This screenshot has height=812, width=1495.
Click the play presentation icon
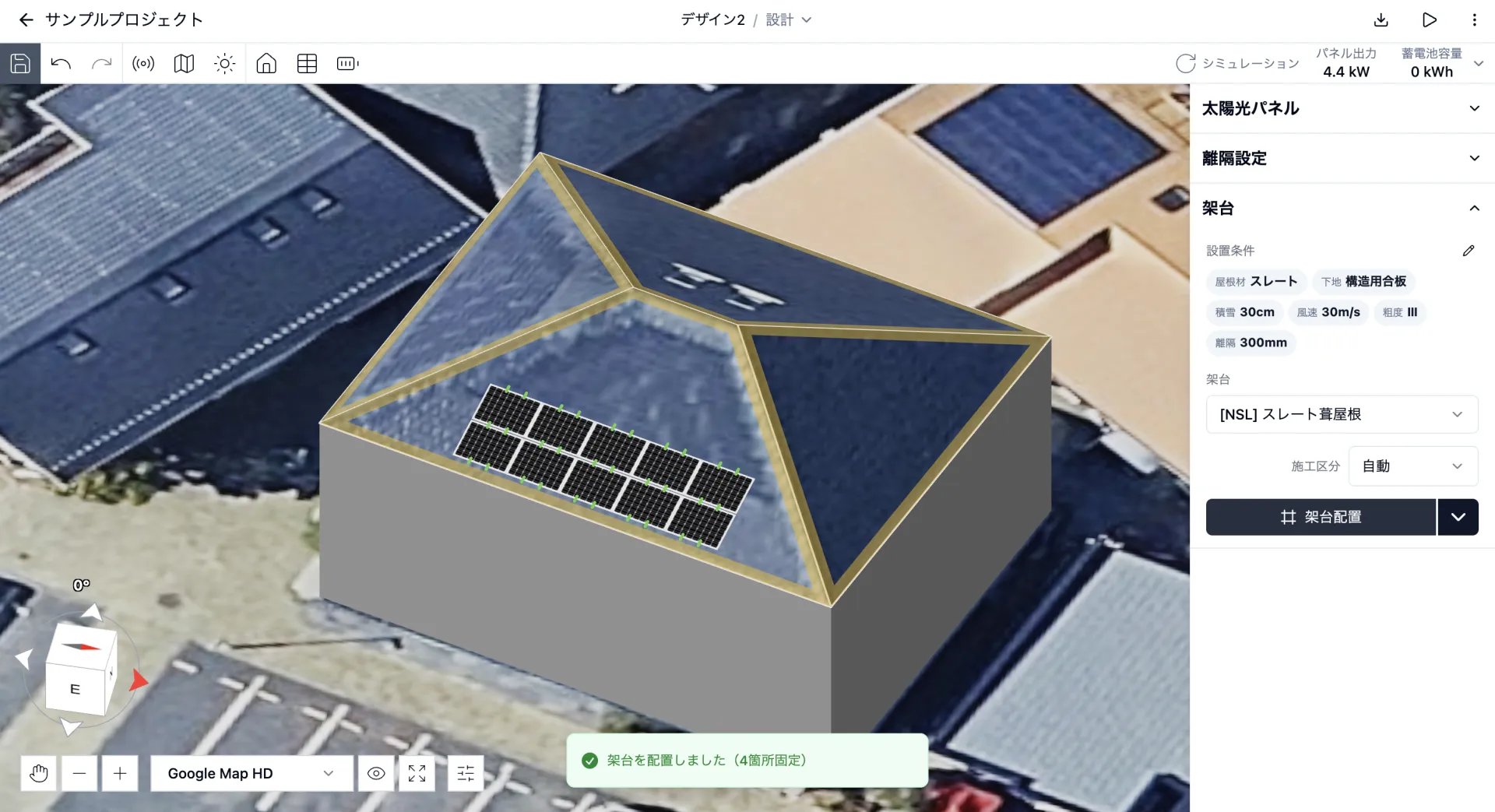[x=1429, y=19]
